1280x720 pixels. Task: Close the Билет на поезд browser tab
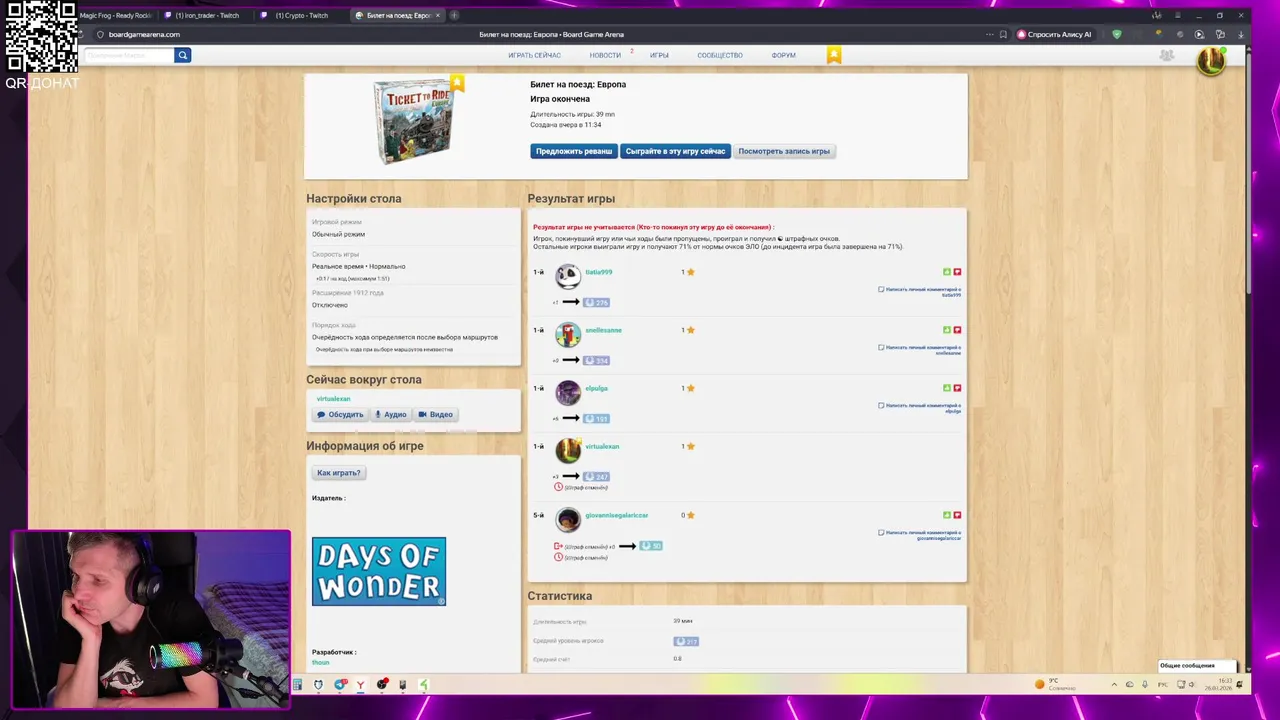pos(438,15)
